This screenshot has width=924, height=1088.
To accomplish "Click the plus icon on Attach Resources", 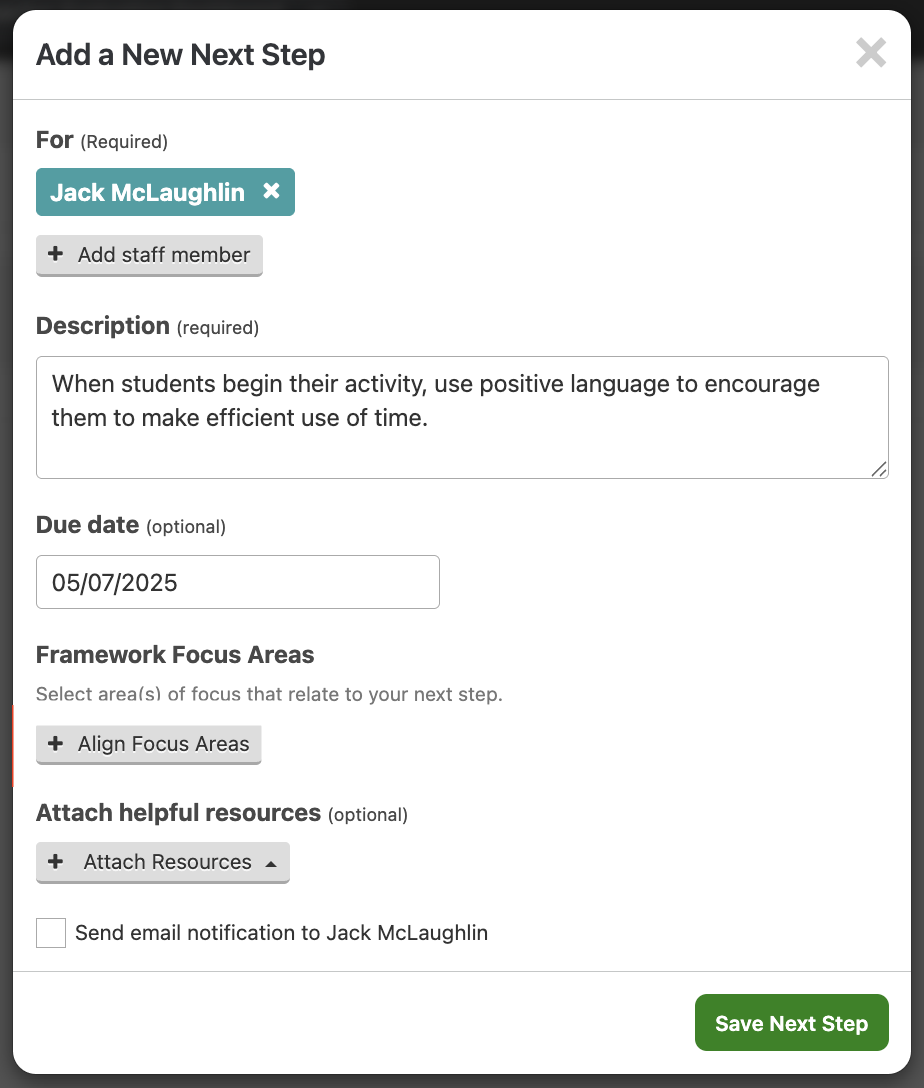I will (x=55, y=861).
